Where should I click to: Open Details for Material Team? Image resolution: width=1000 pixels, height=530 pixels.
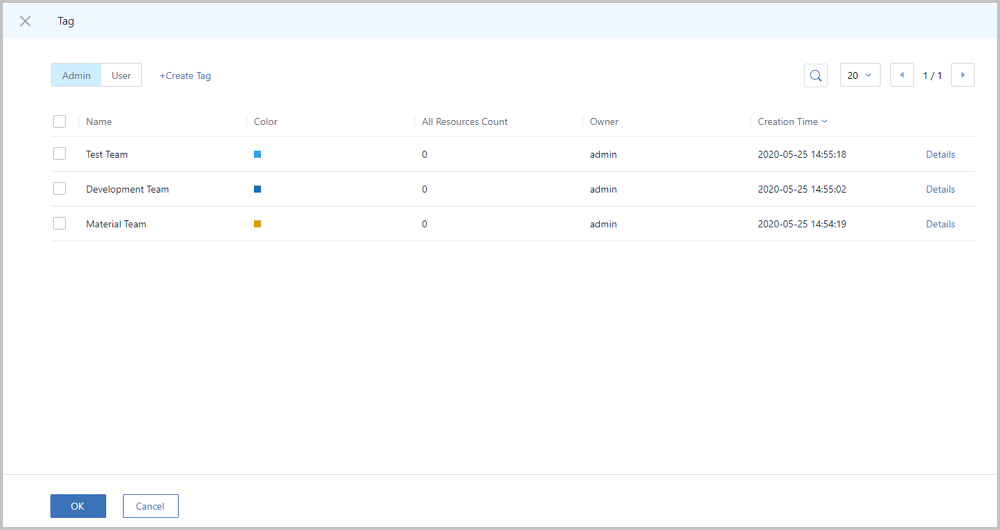[940, 224]
